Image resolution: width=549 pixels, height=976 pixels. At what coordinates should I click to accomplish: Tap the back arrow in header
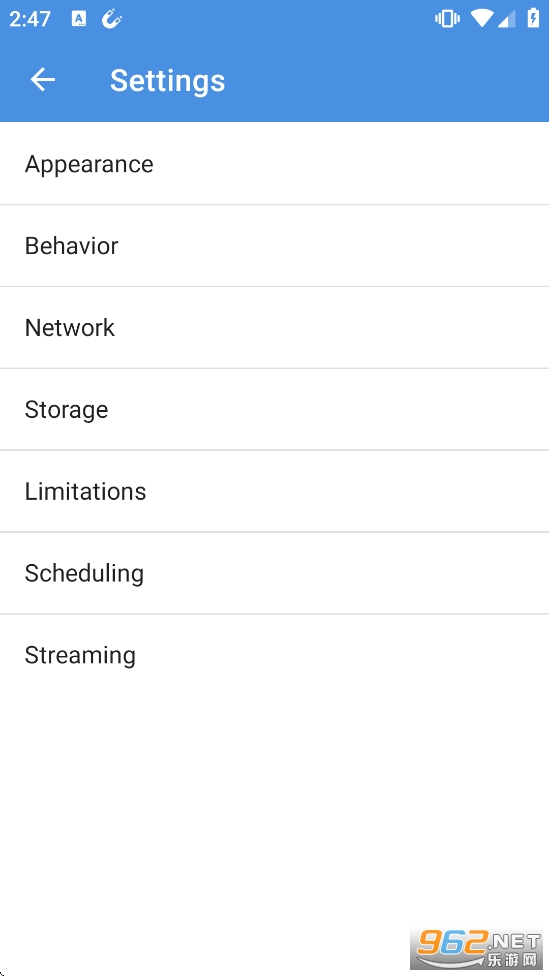(x=42, y=80)
